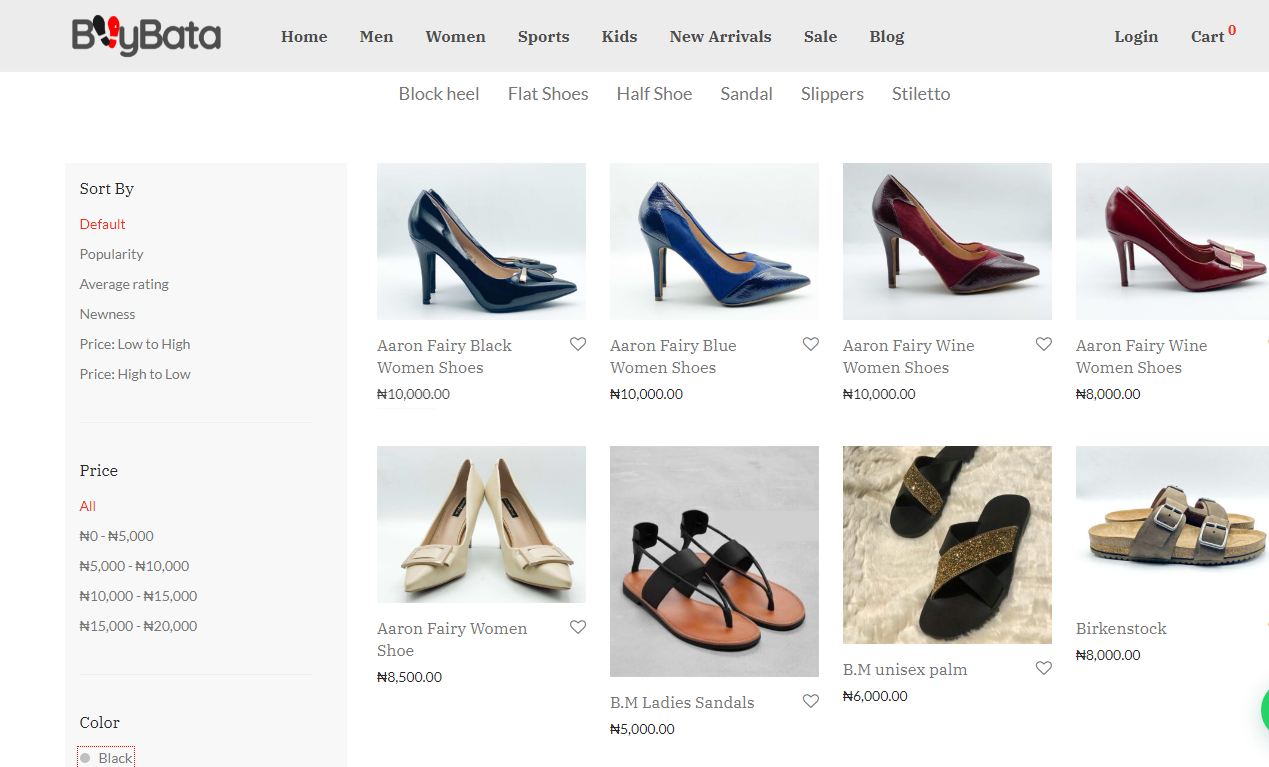
Task: Open B.M unisex palm title link
Action: (905, 669)
